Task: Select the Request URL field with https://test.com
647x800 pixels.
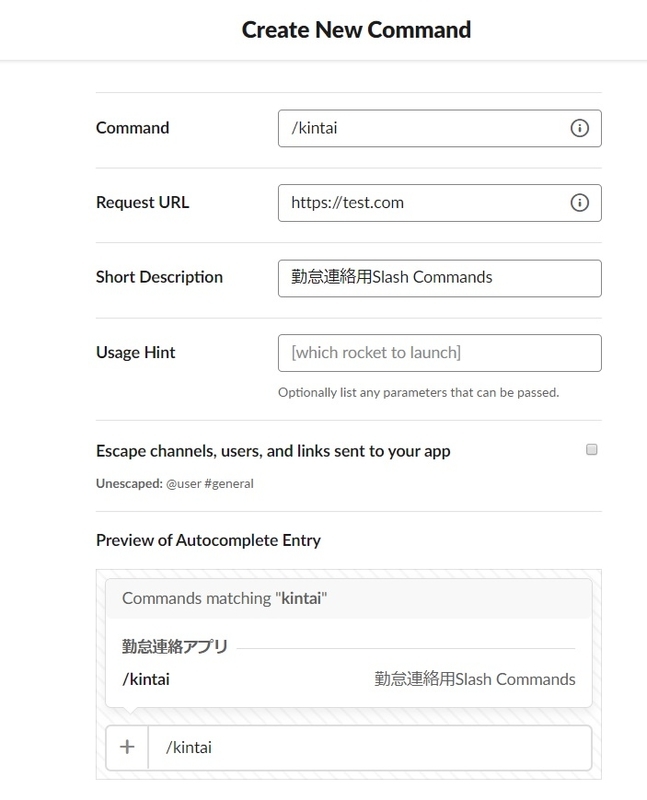Action: click(439, 203)
